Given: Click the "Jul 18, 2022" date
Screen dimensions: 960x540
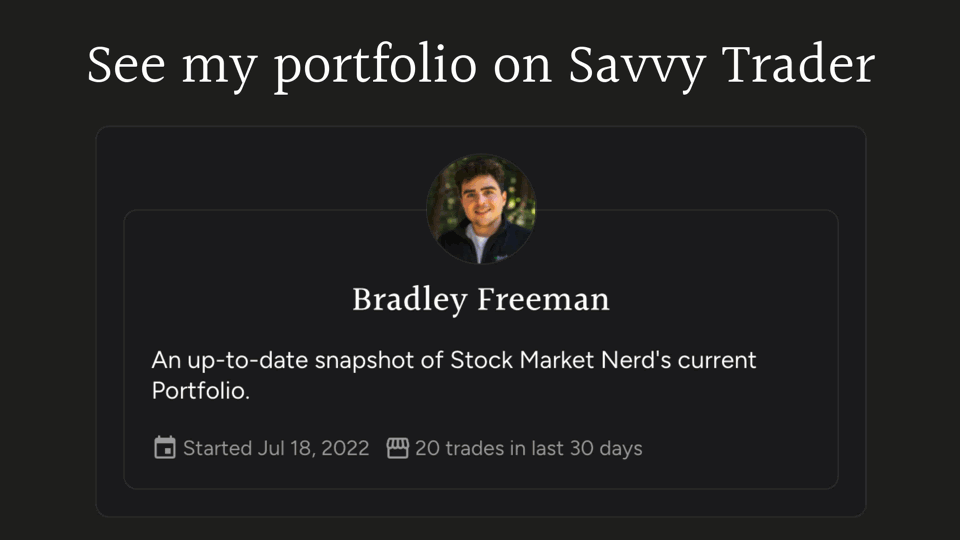Looking at the screenshot, I should coord(313,448).
